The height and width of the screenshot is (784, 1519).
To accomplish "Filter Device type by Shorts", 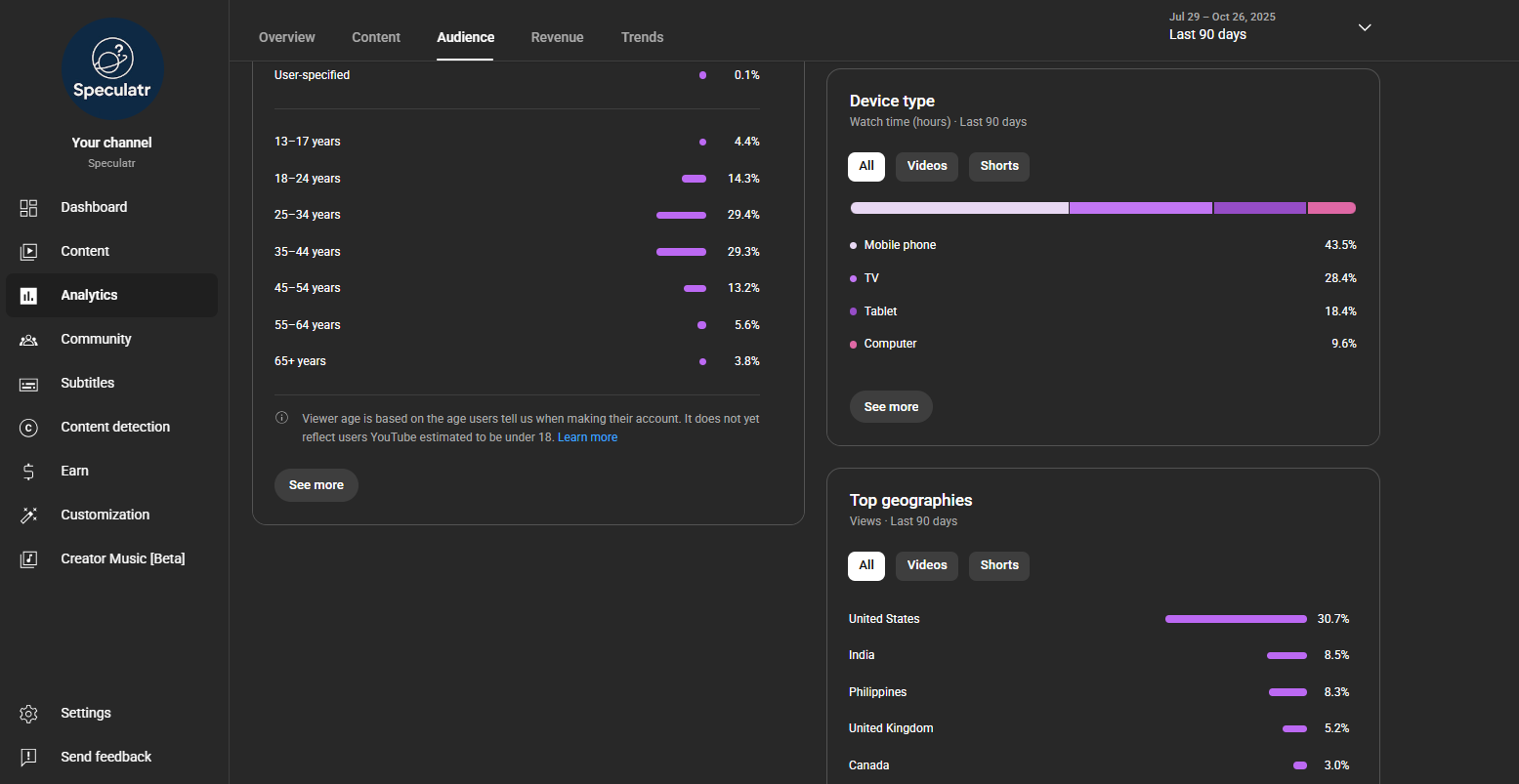I will [x=998, y=166].
